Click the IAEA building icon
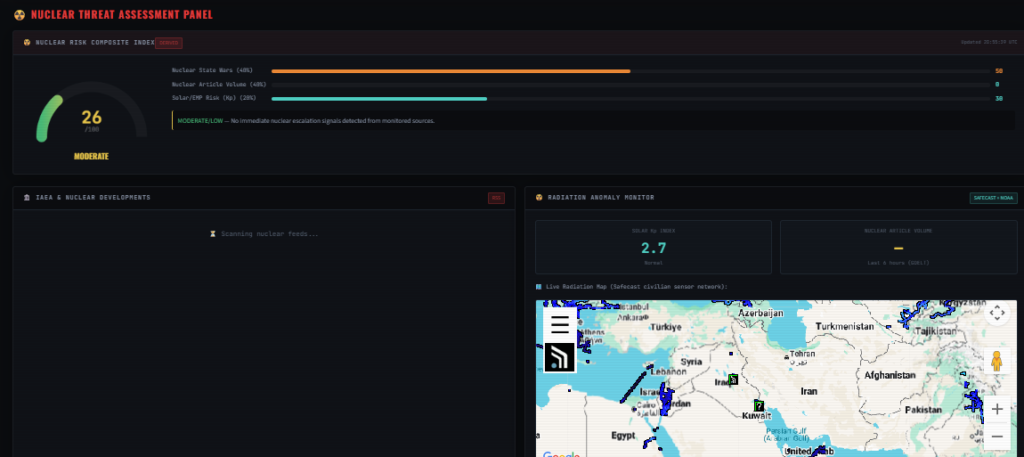 26,198
